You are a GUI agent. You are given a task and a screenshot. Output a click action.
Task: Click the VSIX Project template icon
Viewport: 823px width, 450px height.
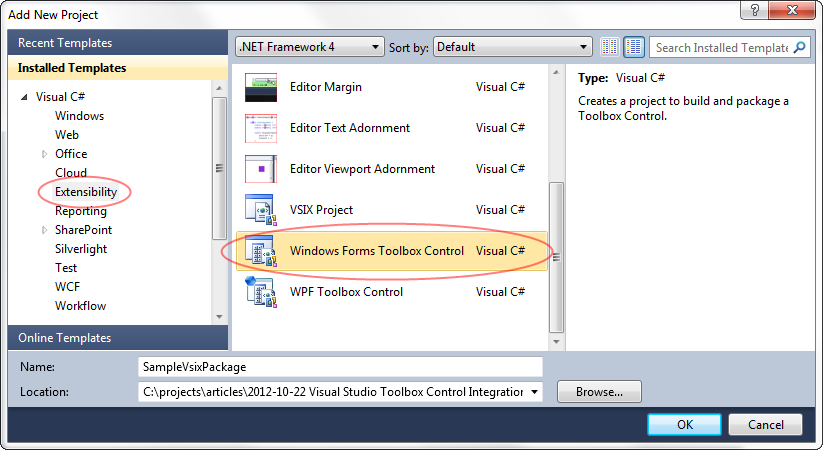[x=260, y=210]
